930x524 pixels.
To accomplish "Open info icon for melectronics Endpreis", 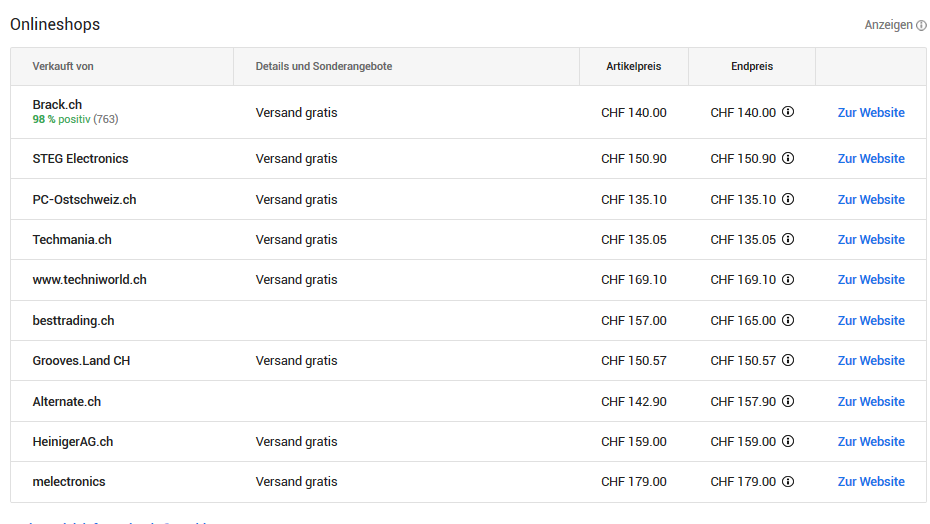I will (x=788, y=482).
